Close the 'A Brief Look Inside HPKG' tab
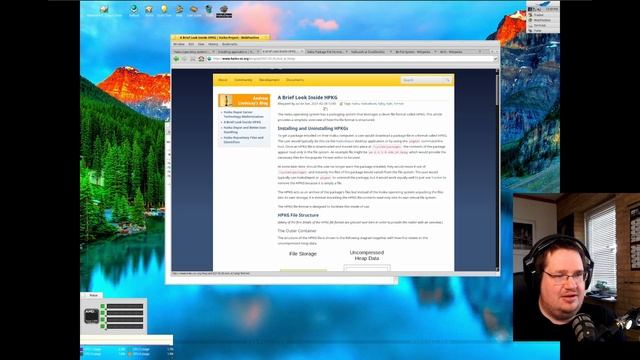Image resolution: width=640 pixels, height=360 pixels. tap(302, 52)
